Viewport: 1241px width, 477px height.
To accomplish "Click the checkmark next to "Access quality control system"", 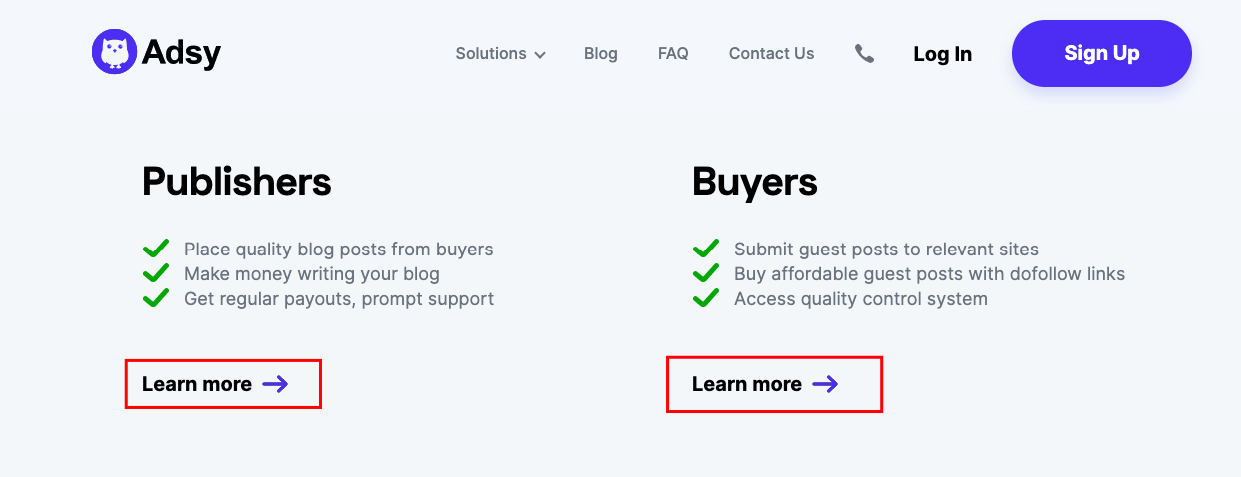I will pyautogui.click(x=706, y=298).
